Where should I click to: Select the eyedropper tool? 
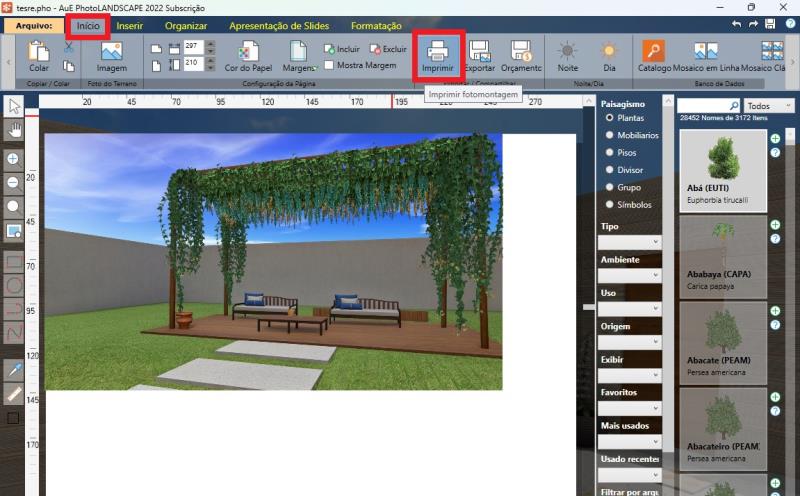click(x=14, y=369)
